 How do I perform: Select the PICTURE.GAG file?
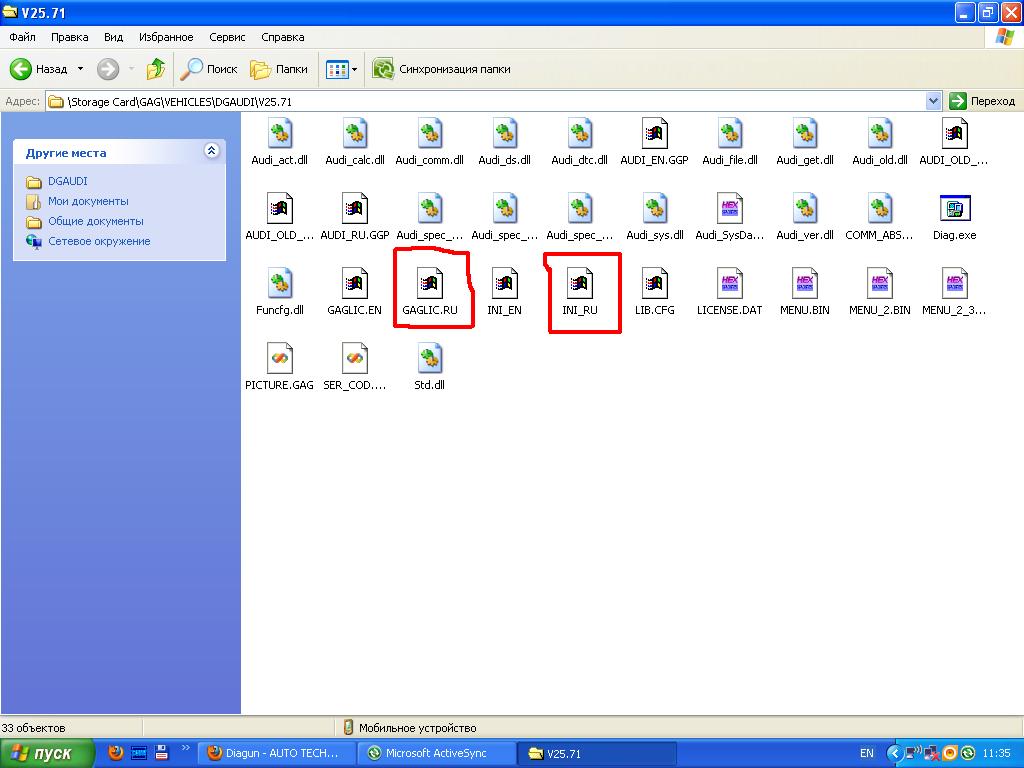point(280,367)
